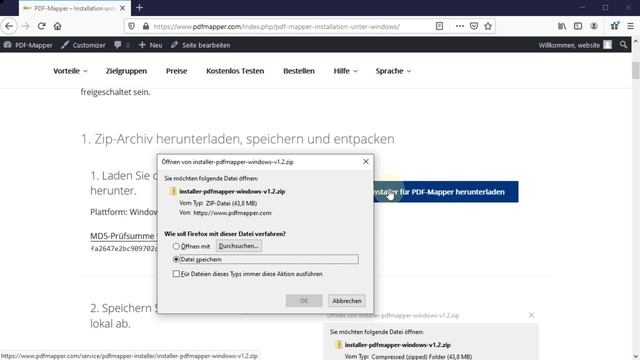Show sidebars icon in toolbar
Screen dimensions: 640x360
(x=578, y=26)
